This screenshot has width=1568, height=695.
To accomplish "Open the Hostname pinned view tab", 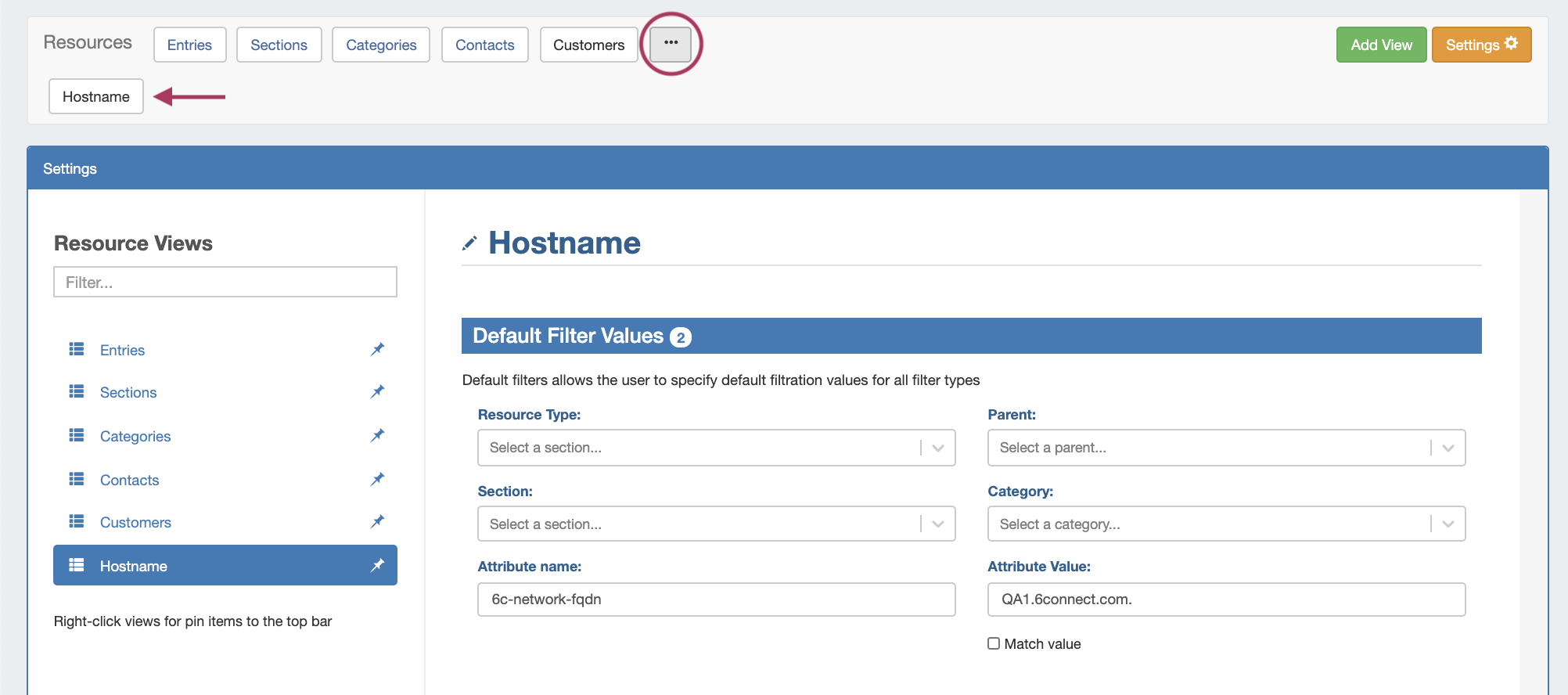I will pos(96,97).
